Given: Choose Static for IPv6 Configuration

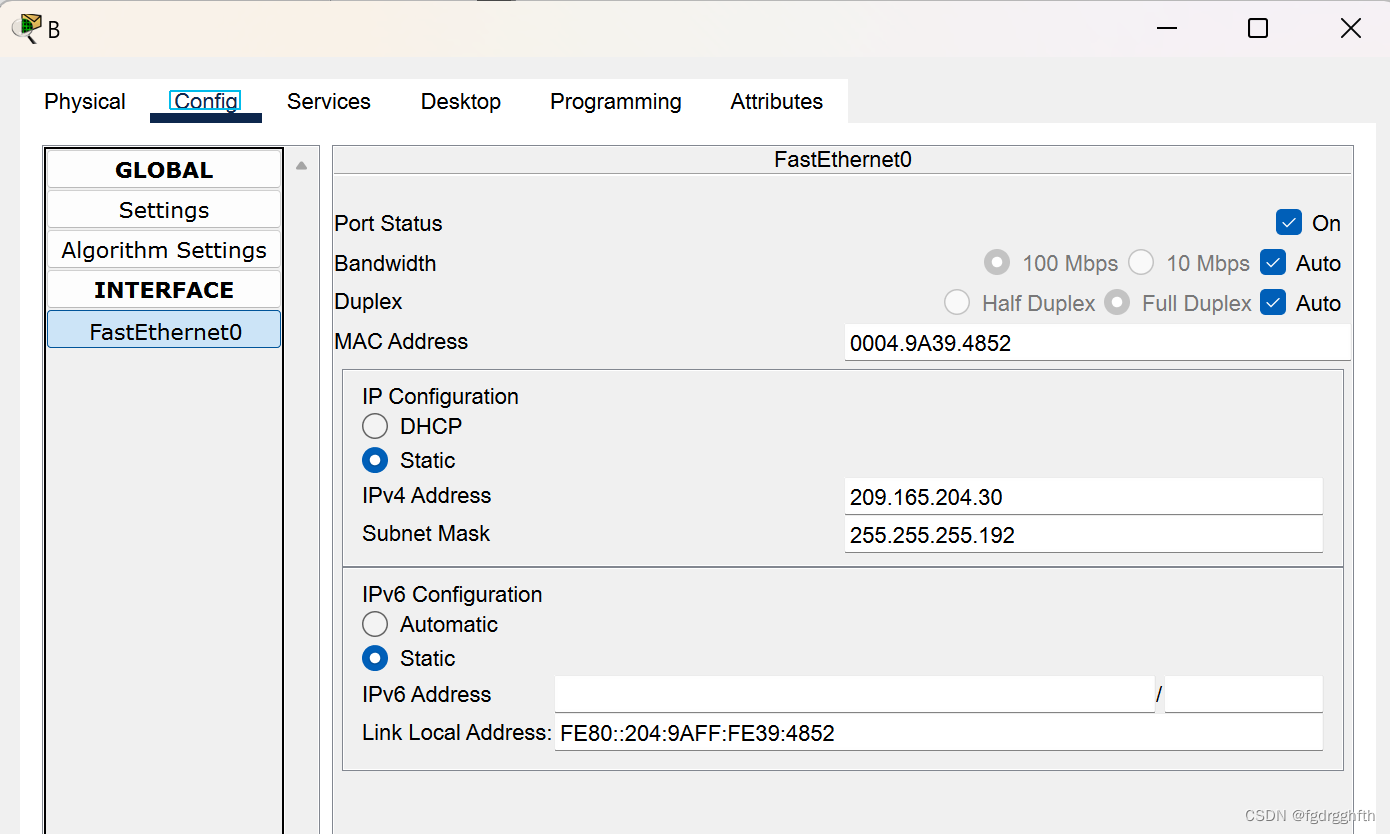Looking at the screenshot, I should point(375,658).
